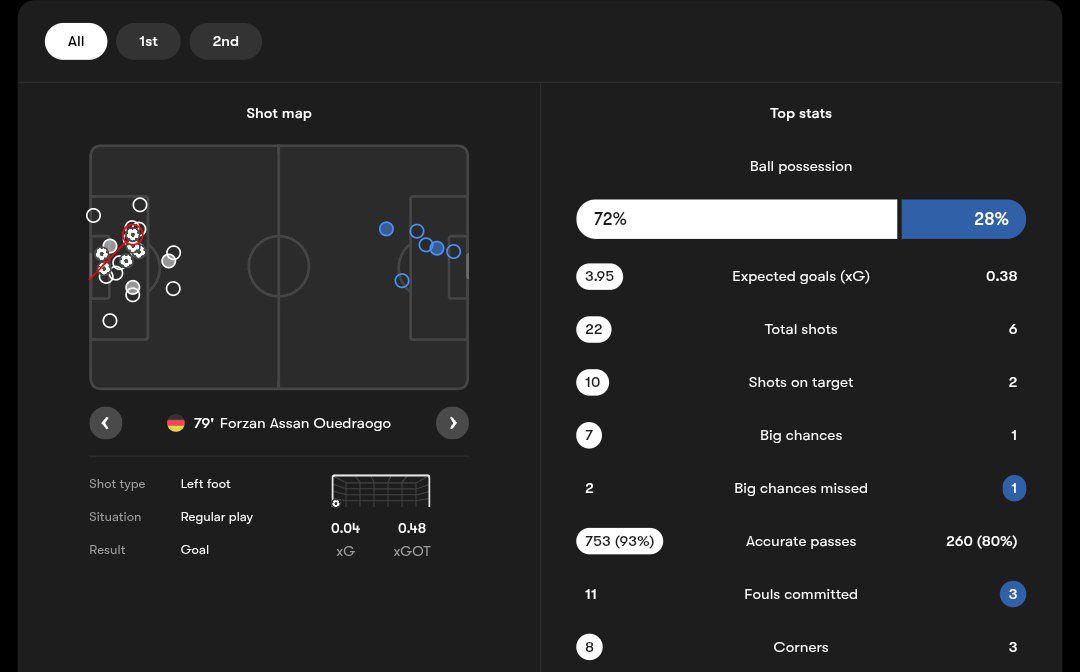Switch to the 2nd half tab
The width and height of the screenshot is (1080, 672).
(225, 41)
